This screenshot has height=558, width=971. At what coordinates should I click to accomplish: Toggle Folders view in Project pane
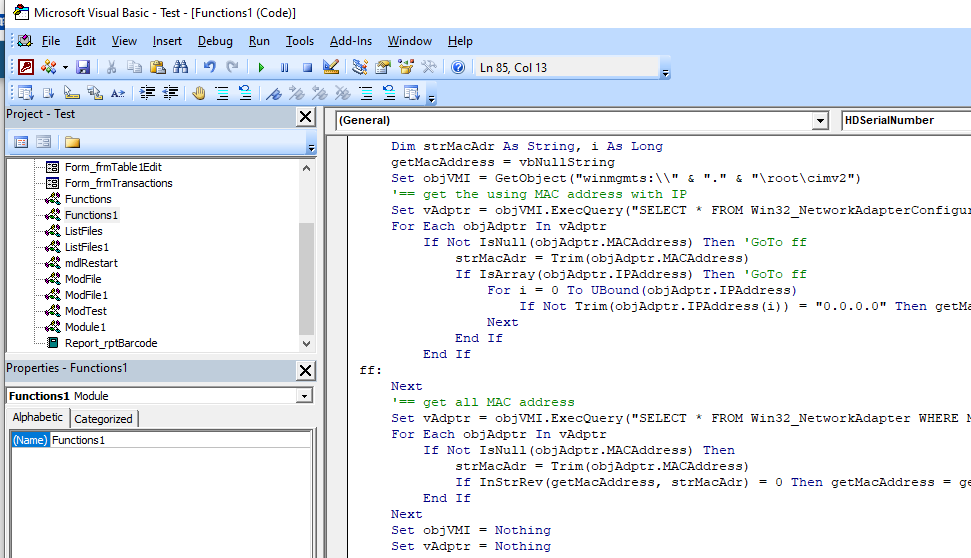(x=73, y=142)
